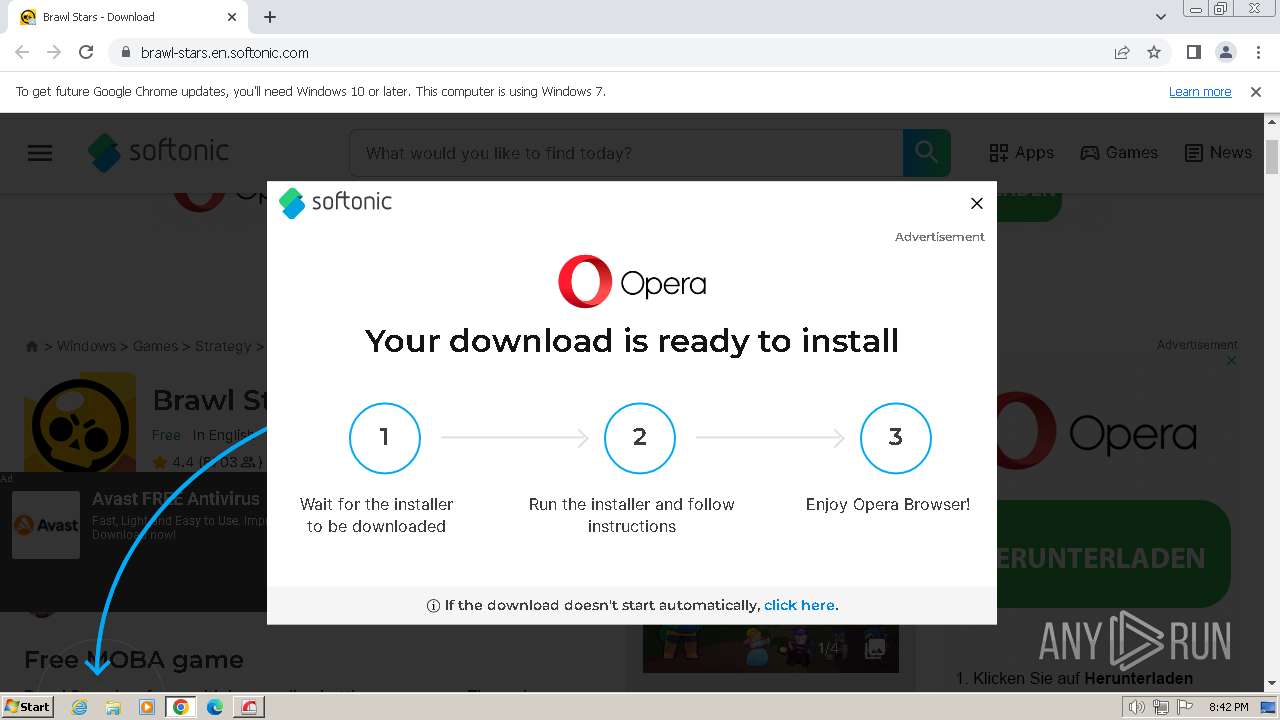Click the green search magnifier button
This screenshot has width=1280, height=720.
click(926, 153)
